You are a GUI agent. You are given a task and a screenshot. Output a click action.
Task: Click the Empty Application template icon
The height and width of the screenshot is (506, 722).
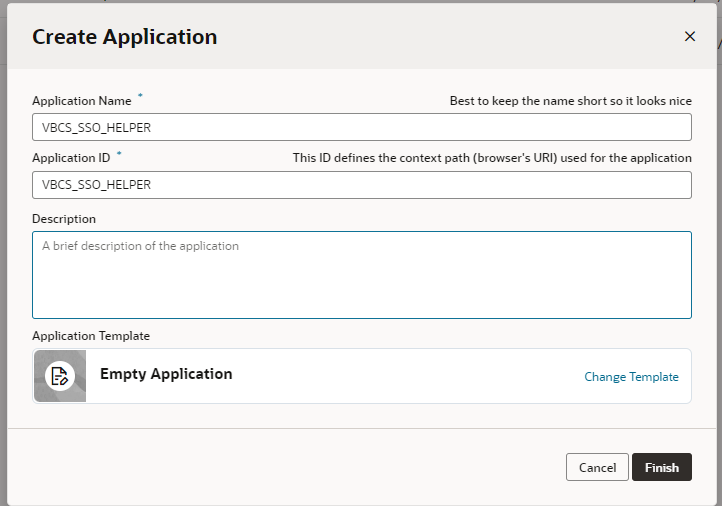click(x=60, y=376)
